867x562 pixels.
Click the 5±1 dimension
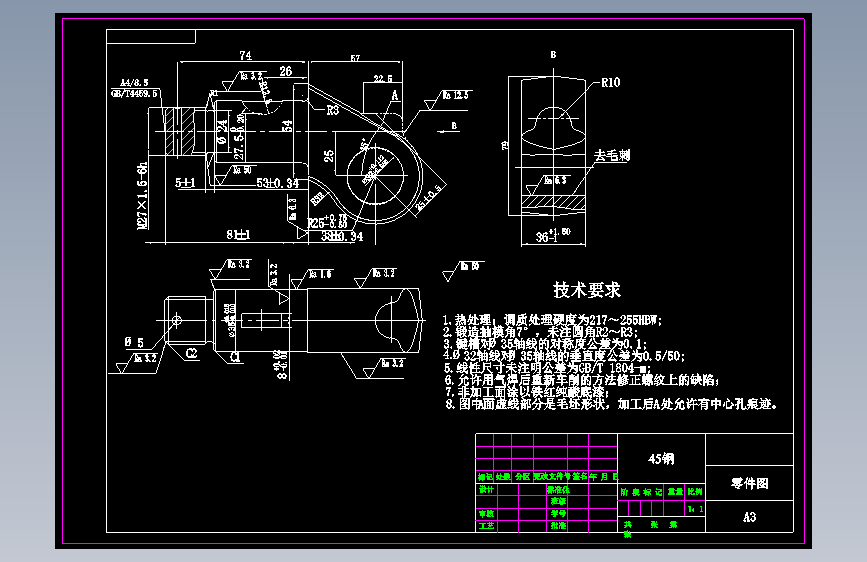click(185, 183)
